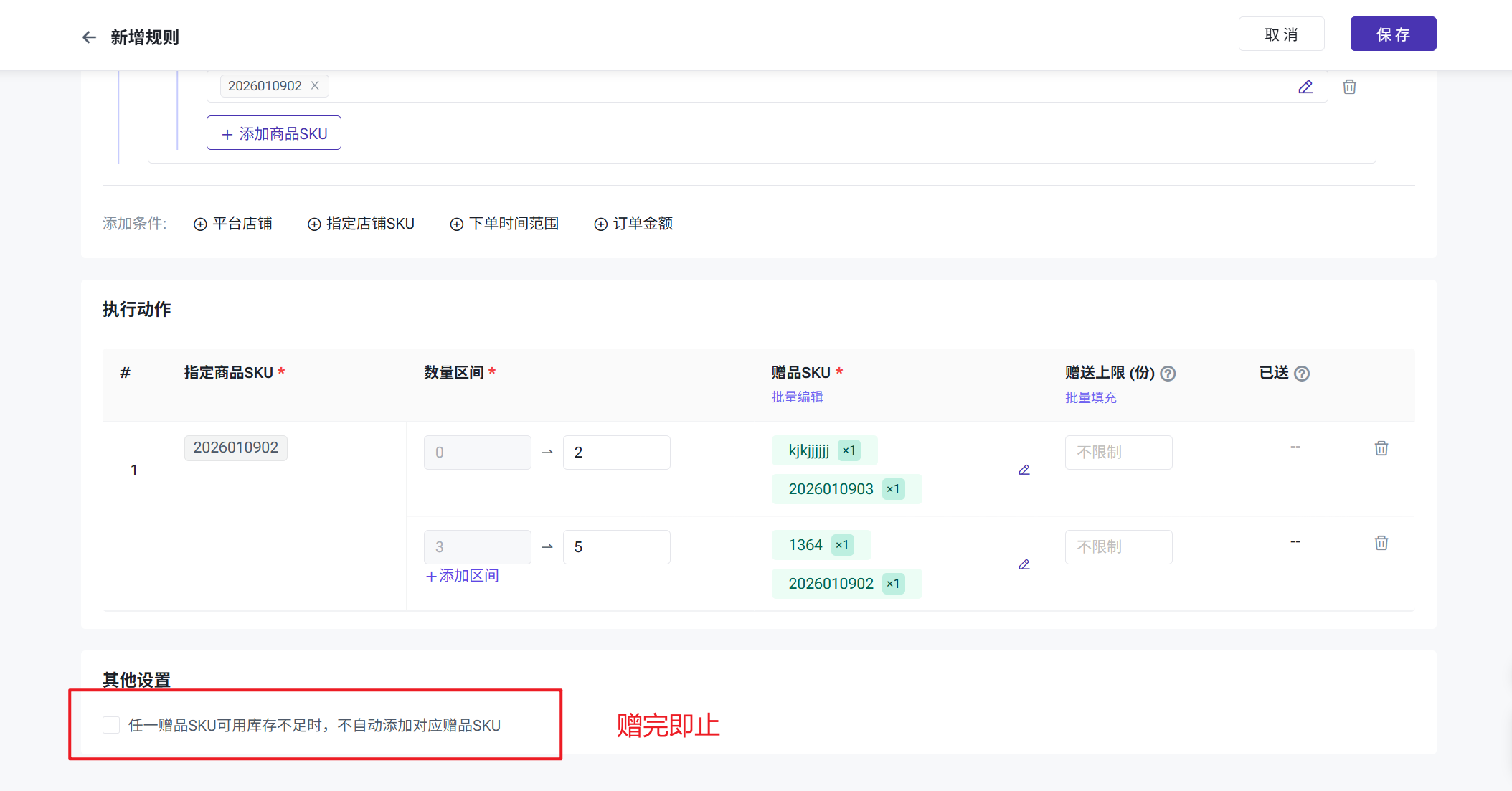Click the 保存 button
The width and height of the screenshot is (1512, 791).
point(1392,34)
